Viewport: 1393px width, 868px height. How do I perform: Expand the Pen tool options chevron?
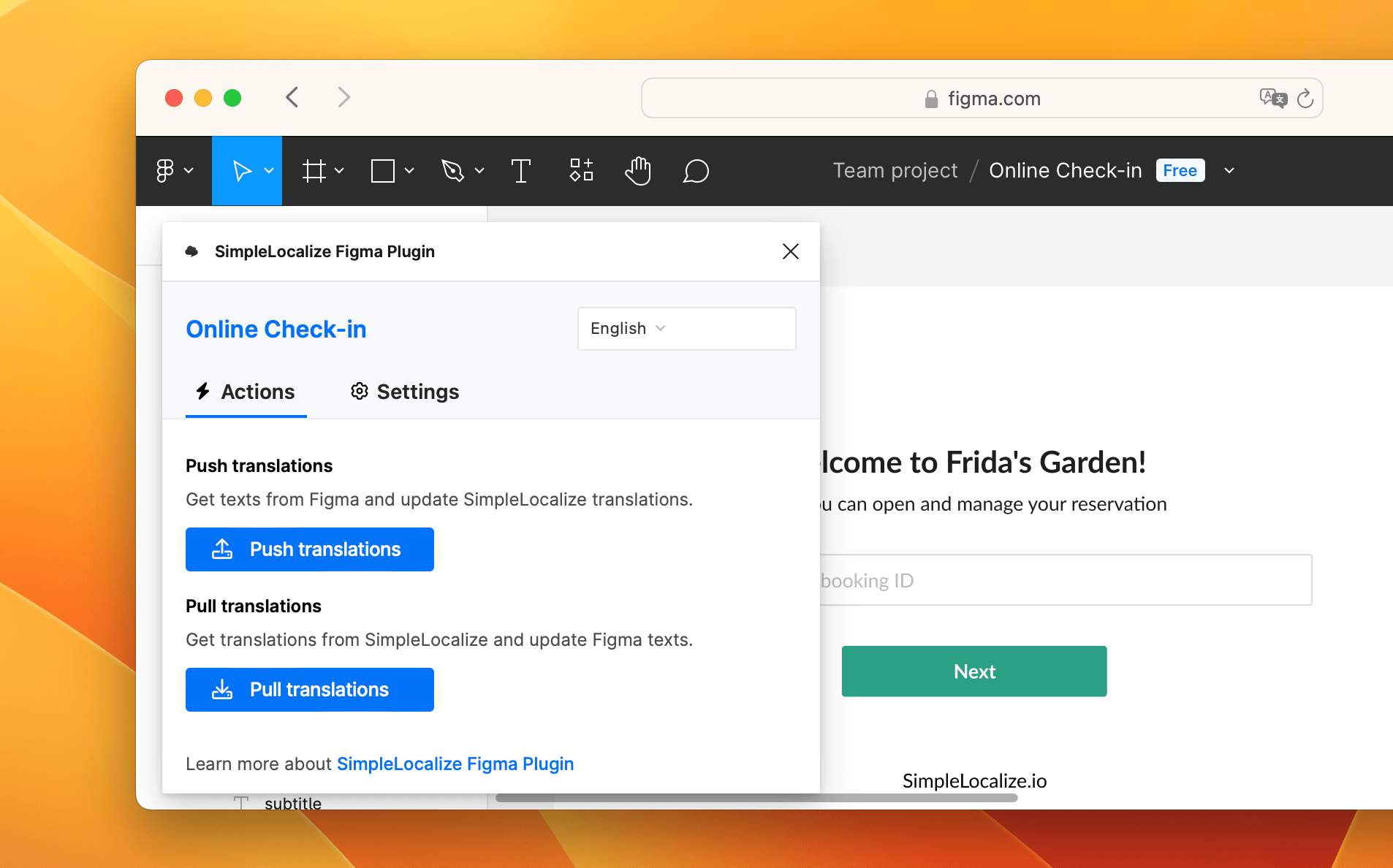(479, 171)
